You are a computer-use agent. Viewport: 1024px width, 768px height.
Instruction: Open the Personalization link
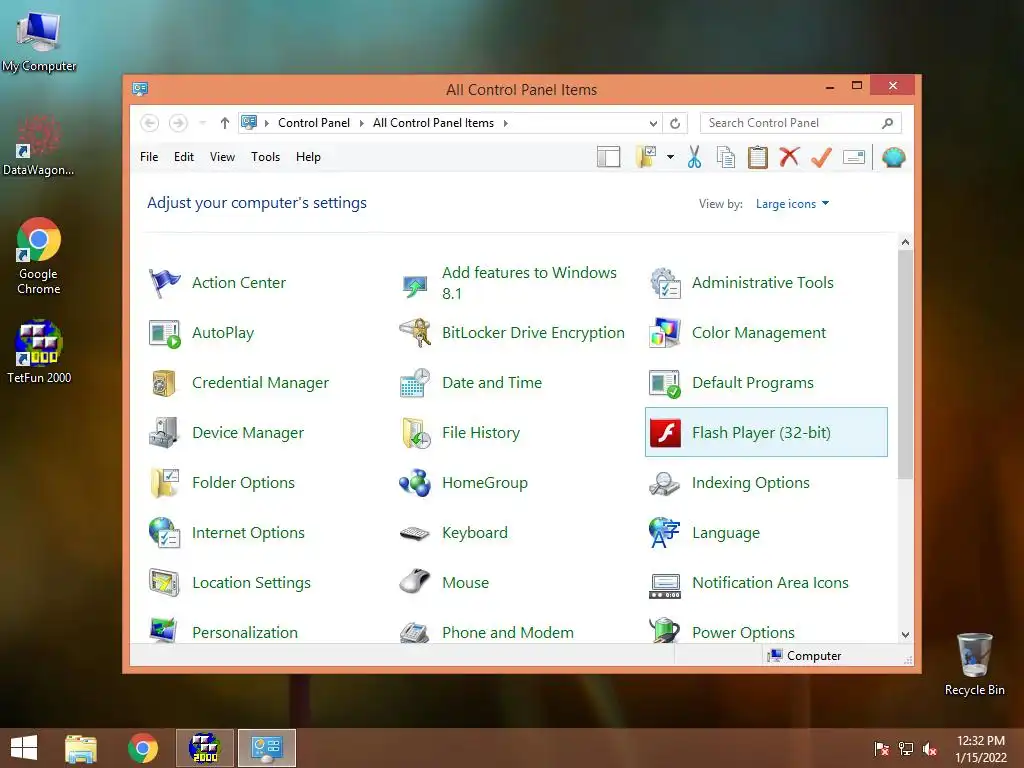point(245,632)
